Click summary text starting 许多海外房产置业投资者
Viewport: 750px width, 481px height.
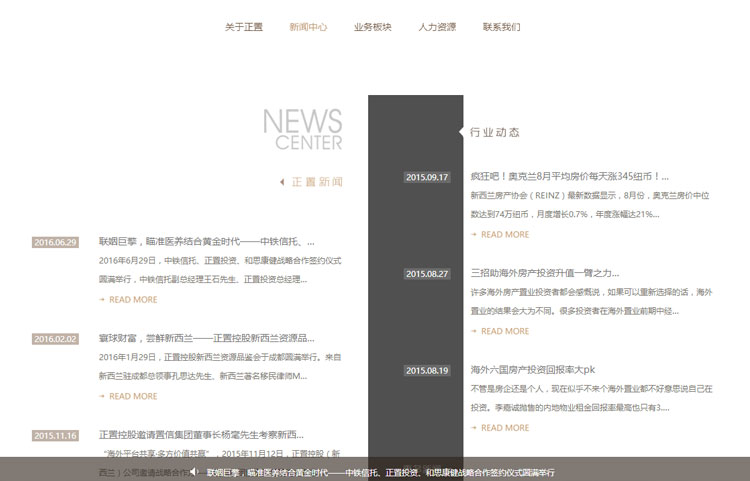(591, 302)
